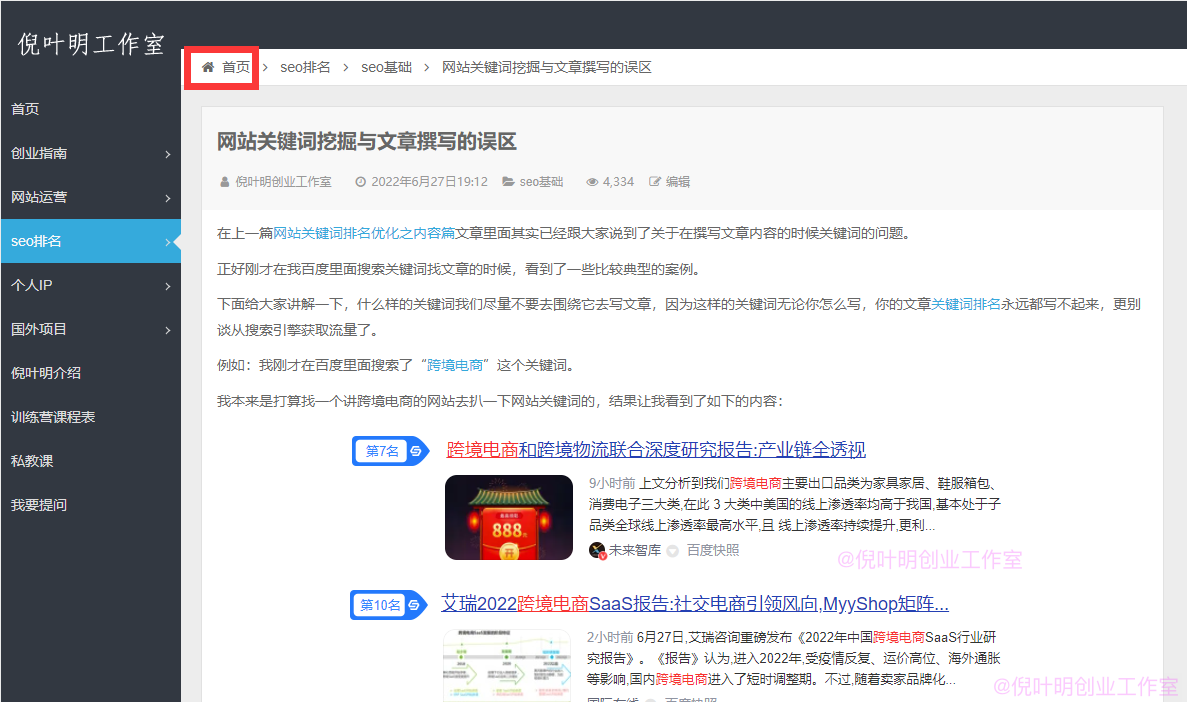Click seo基础 category link under title
This screenshot has height=702, width=1187.
541,182
